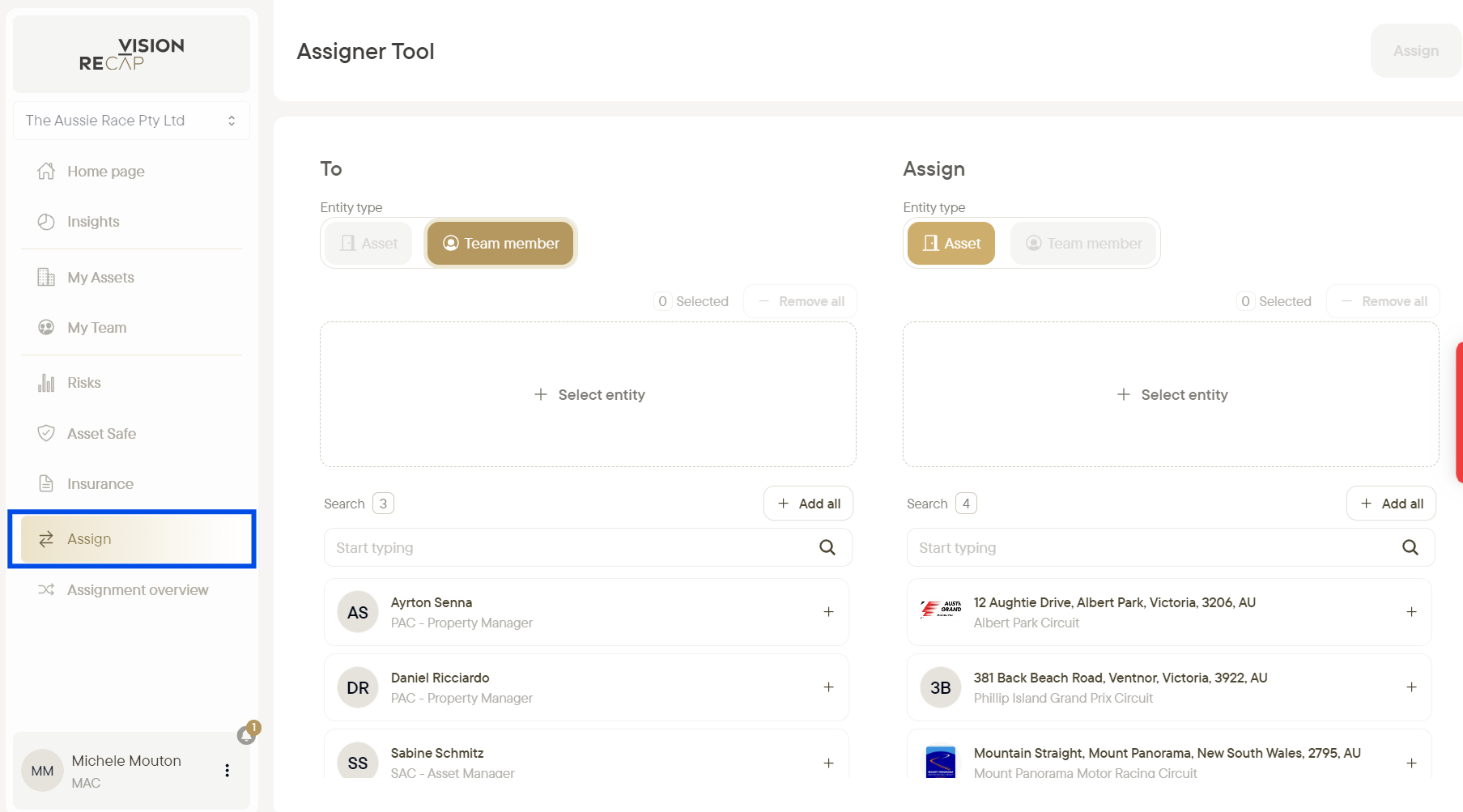The width and height of the screenshot is (1463, 812).
Task: Add all team members
Action: (808, 504)
